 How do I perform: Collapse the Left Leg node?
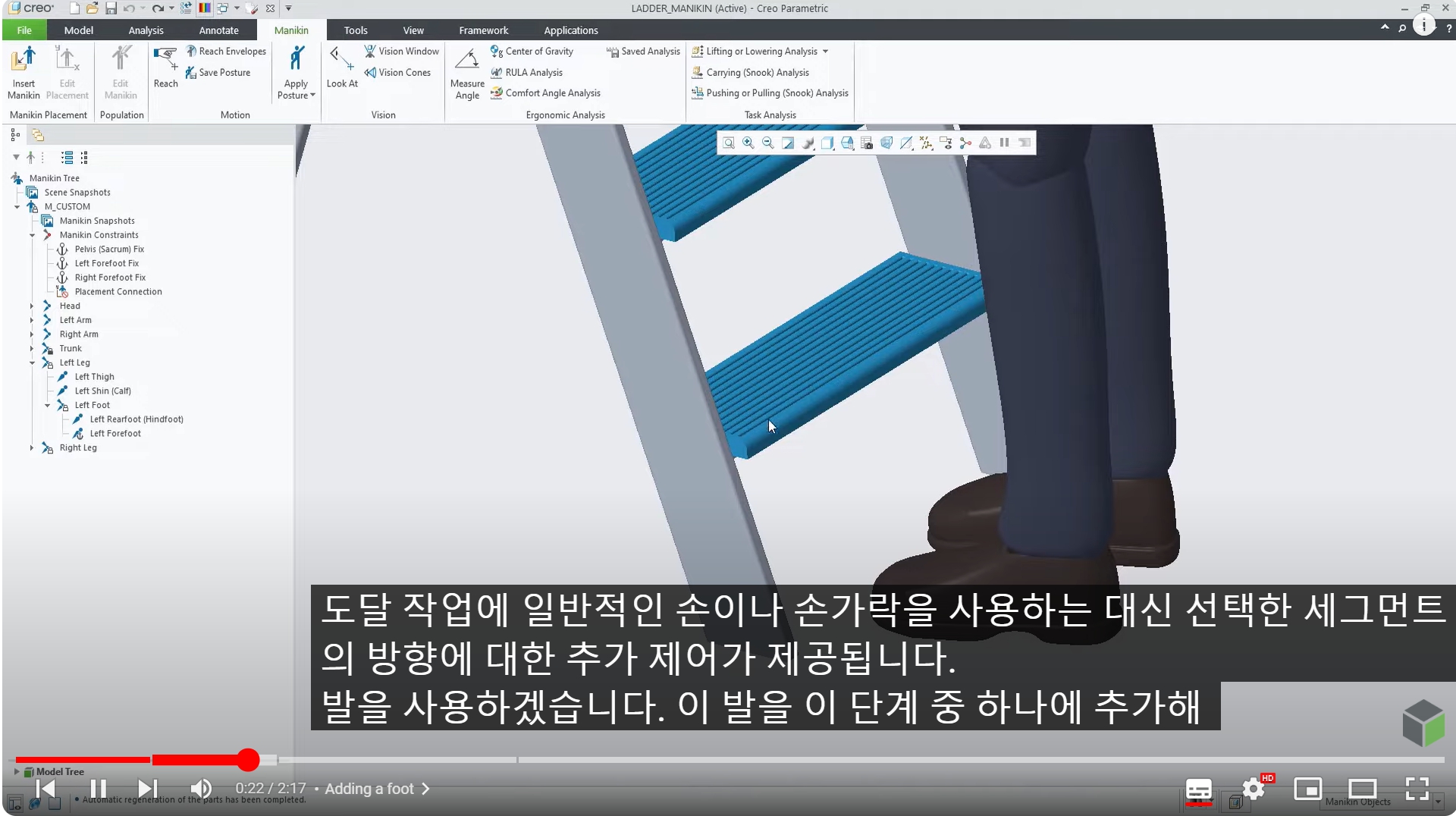point(32,363)
